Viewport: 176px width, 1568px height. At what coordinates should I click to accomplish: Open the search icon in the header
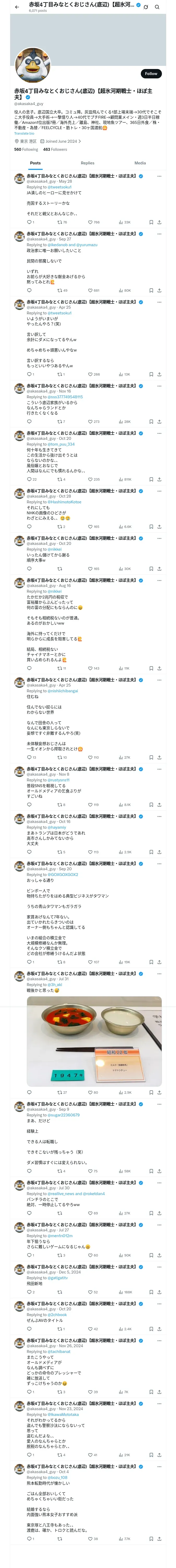[157, 7]
